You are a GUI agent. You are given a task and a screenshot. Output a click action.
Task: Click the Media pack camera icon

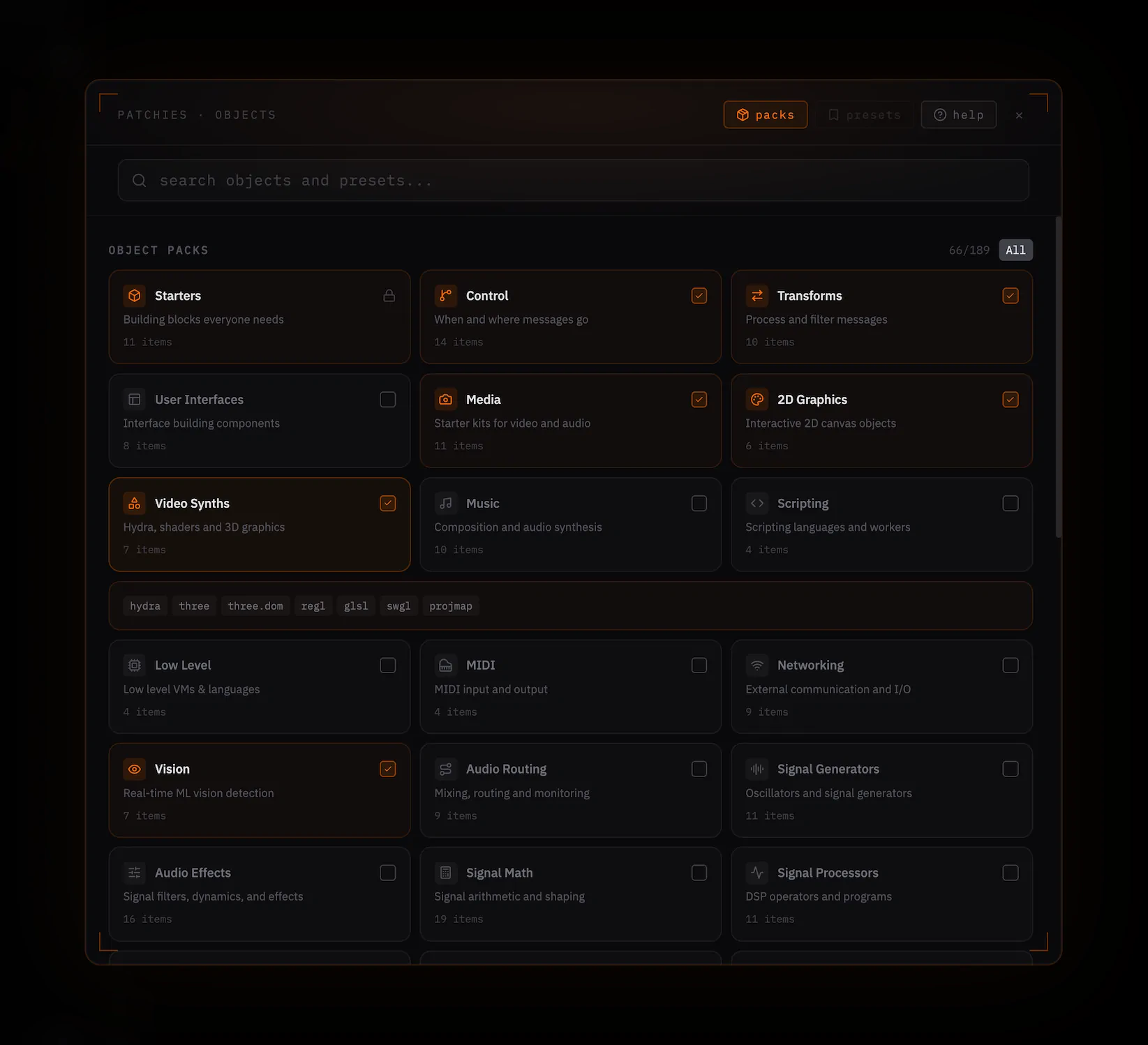point(445,400)
